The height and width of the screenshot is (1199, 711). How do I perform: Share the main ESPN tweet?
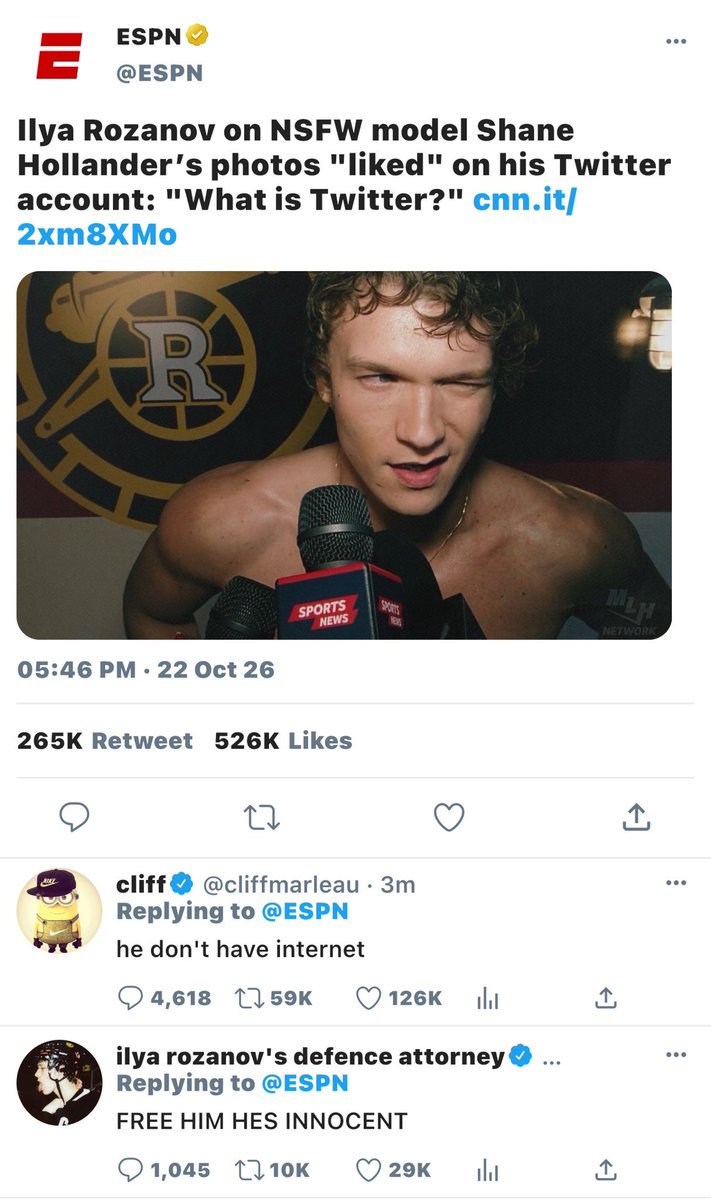636,817
